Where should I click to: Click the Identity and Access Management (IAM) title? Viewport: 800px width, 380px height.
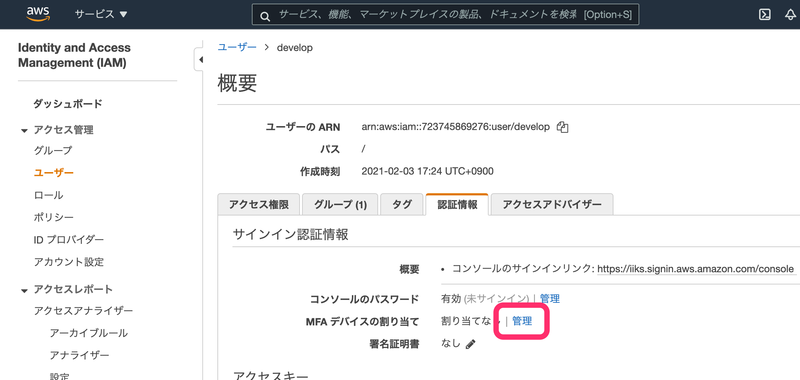tap(74, 55)
